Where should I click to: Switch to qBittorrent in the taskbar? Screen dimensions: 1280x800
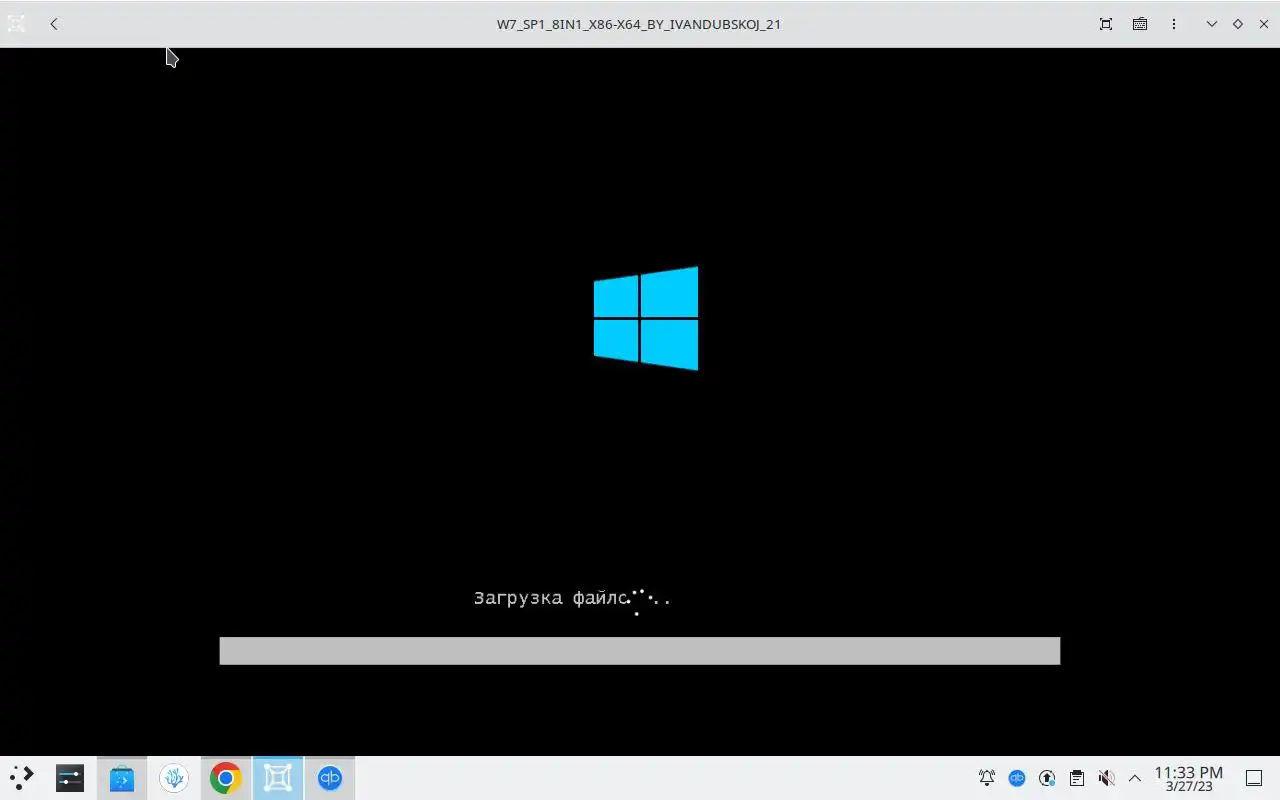(330, 777)
